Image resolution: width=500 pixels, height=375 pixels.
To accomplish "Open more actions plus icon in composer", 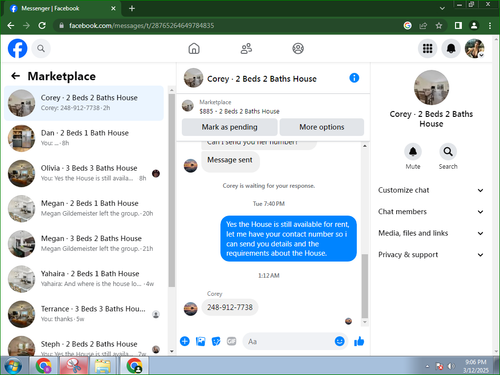I will (x=185, y=341).
